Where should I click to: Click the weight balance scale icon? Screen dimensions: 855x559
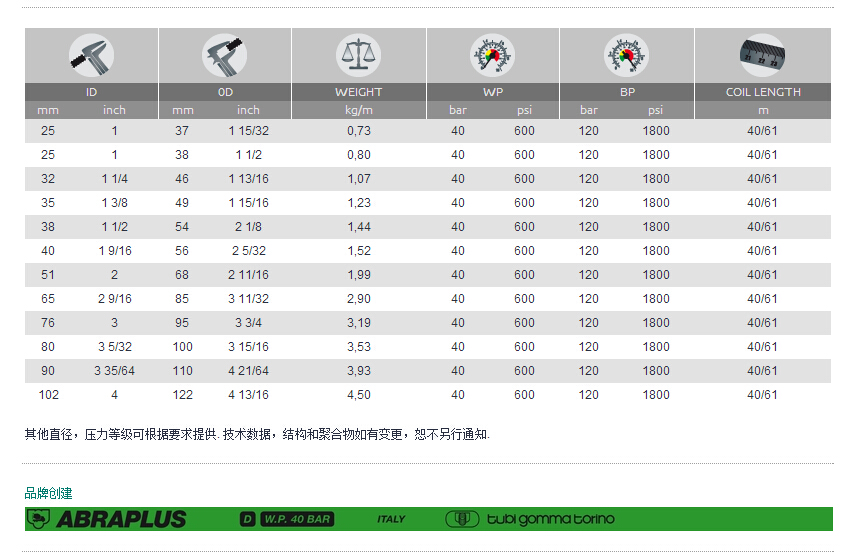click(358, 55)
